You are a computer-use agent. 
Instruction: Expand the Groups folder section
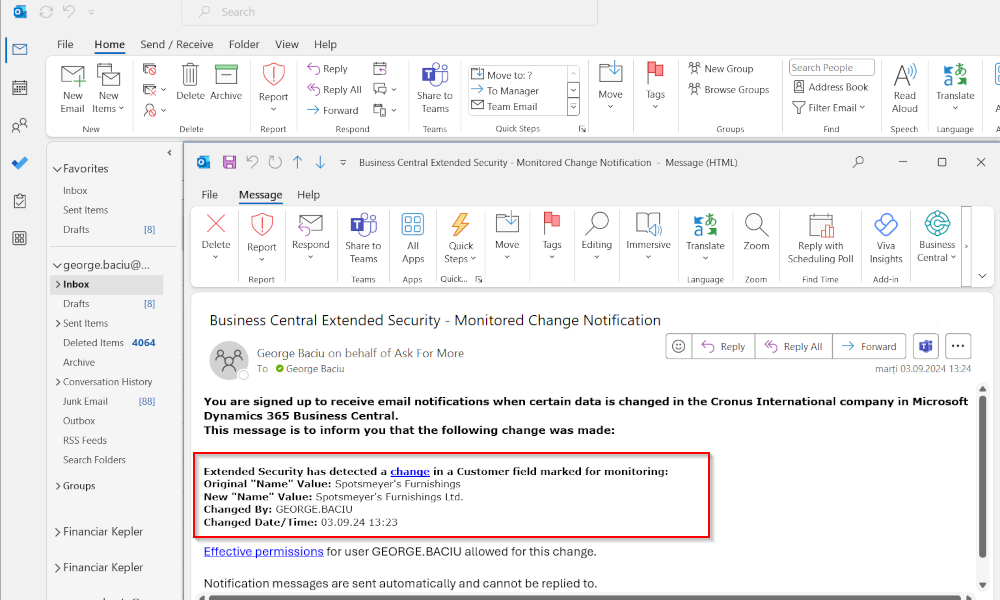(58, 486)
